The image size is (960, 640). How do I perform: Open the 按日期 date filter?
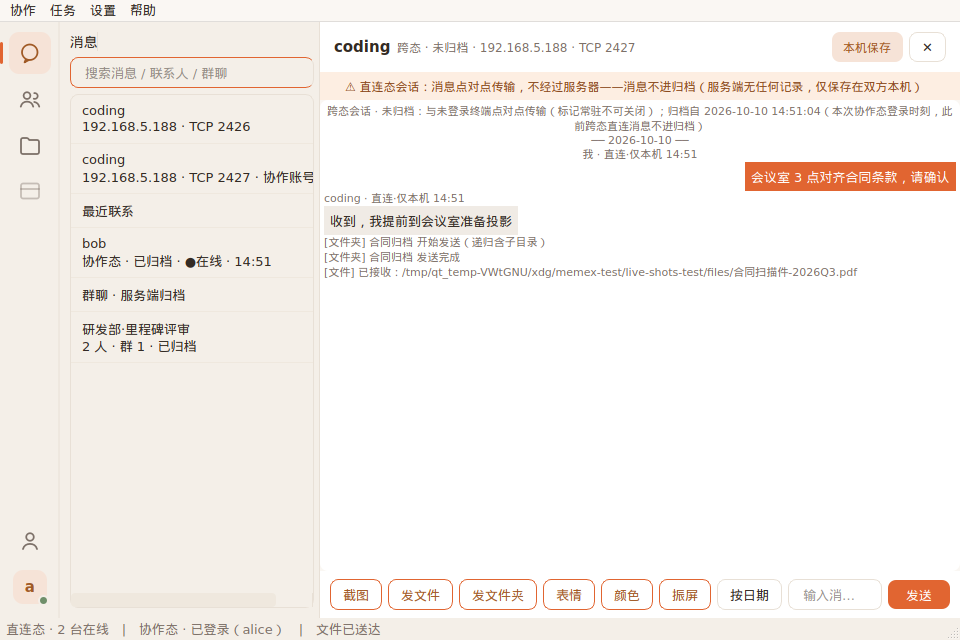pos(749,595)
